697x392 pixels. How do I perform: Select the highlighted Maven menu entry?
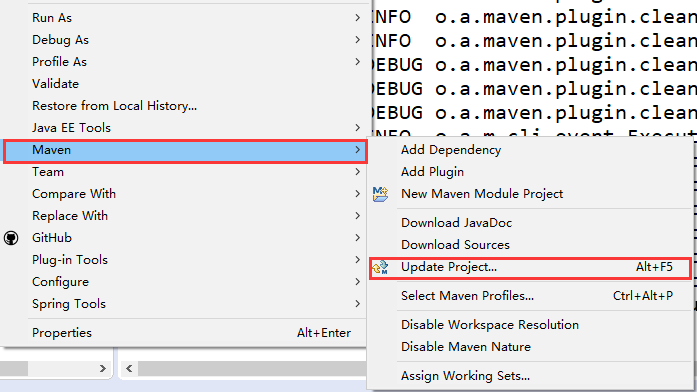pos(184,150)
